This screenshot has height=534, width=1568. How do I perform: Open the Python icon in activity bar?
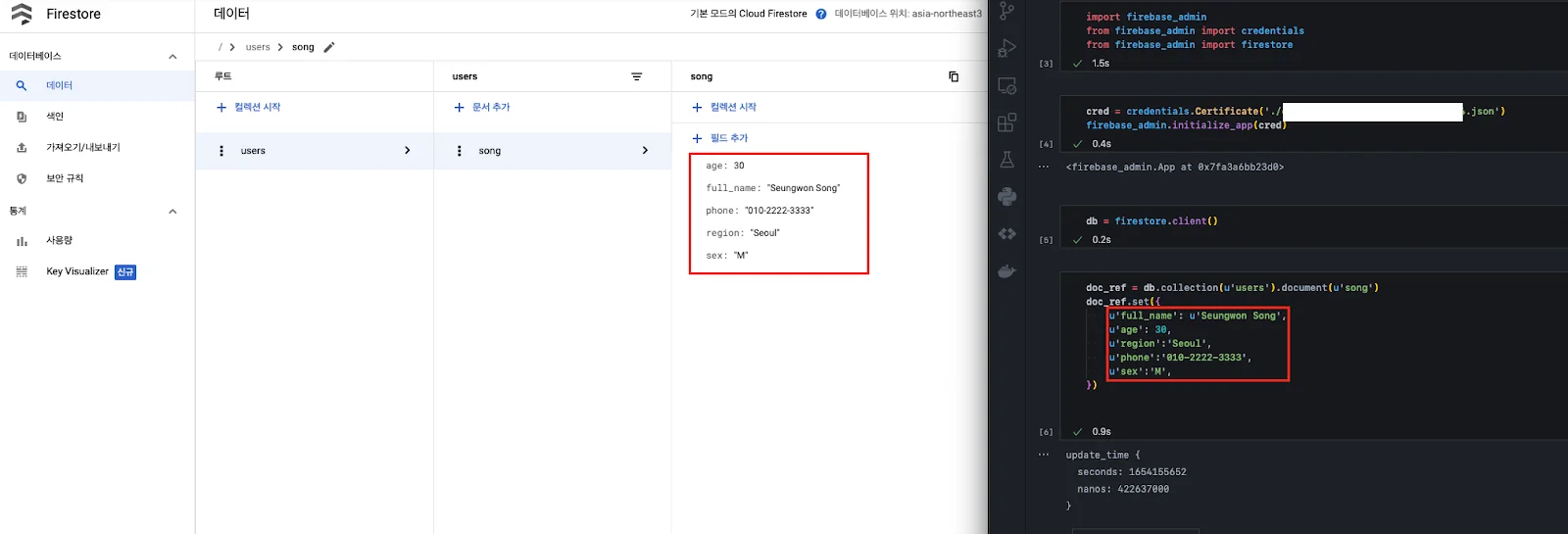(1006, 197)
